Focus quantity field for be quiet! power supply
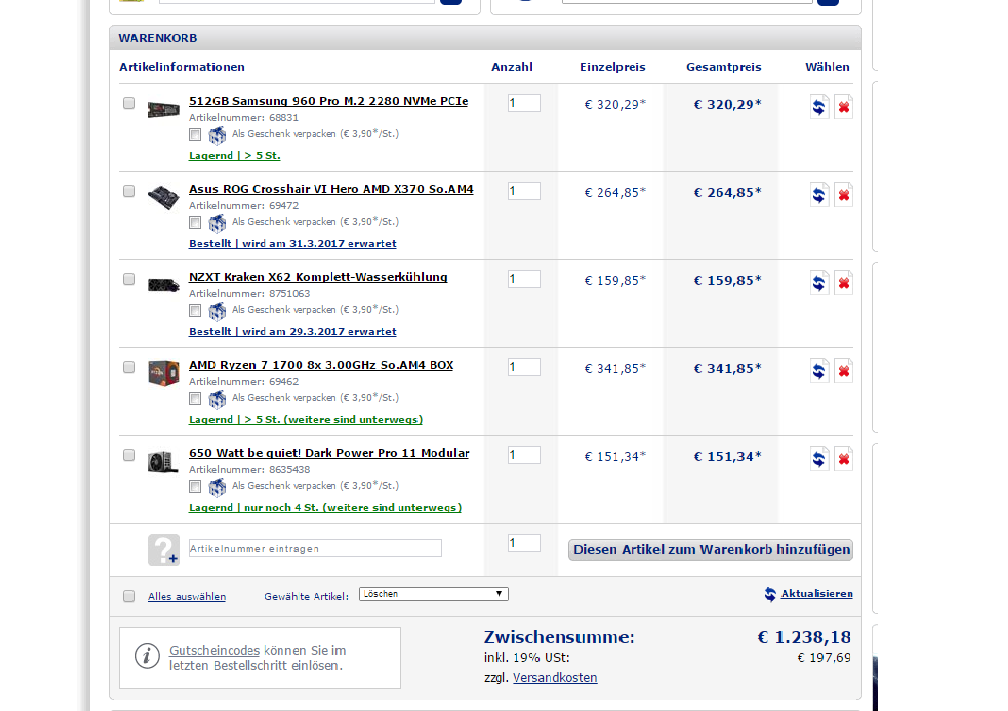Image resolution: width=1008 pixels, height=711 pixels. click(524, 455)
